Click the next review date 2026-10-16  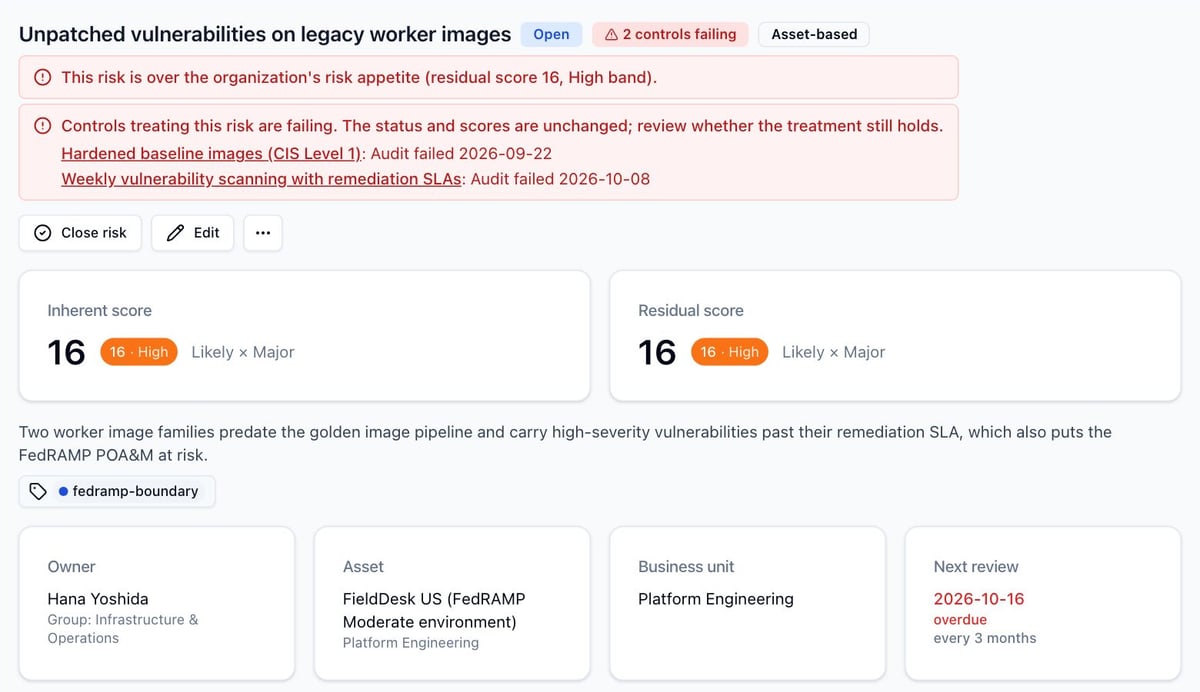979,599
